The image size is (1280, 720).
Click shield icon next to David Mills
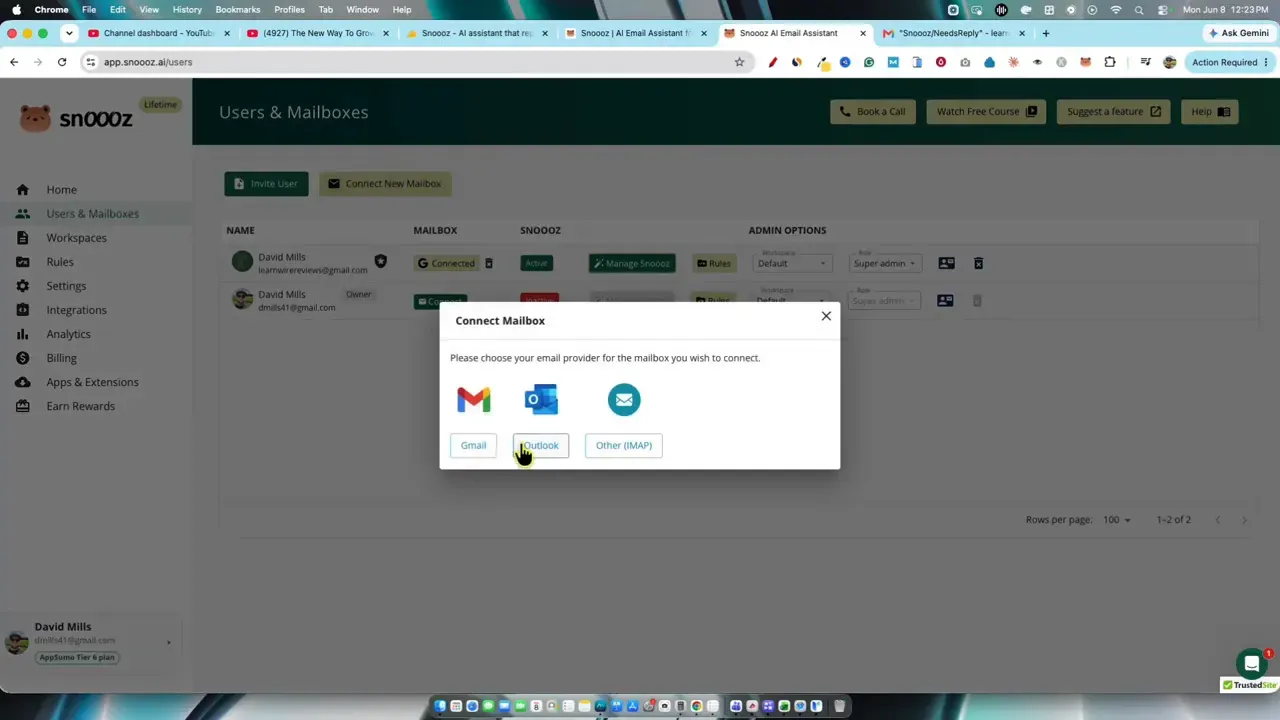(380, 261)
